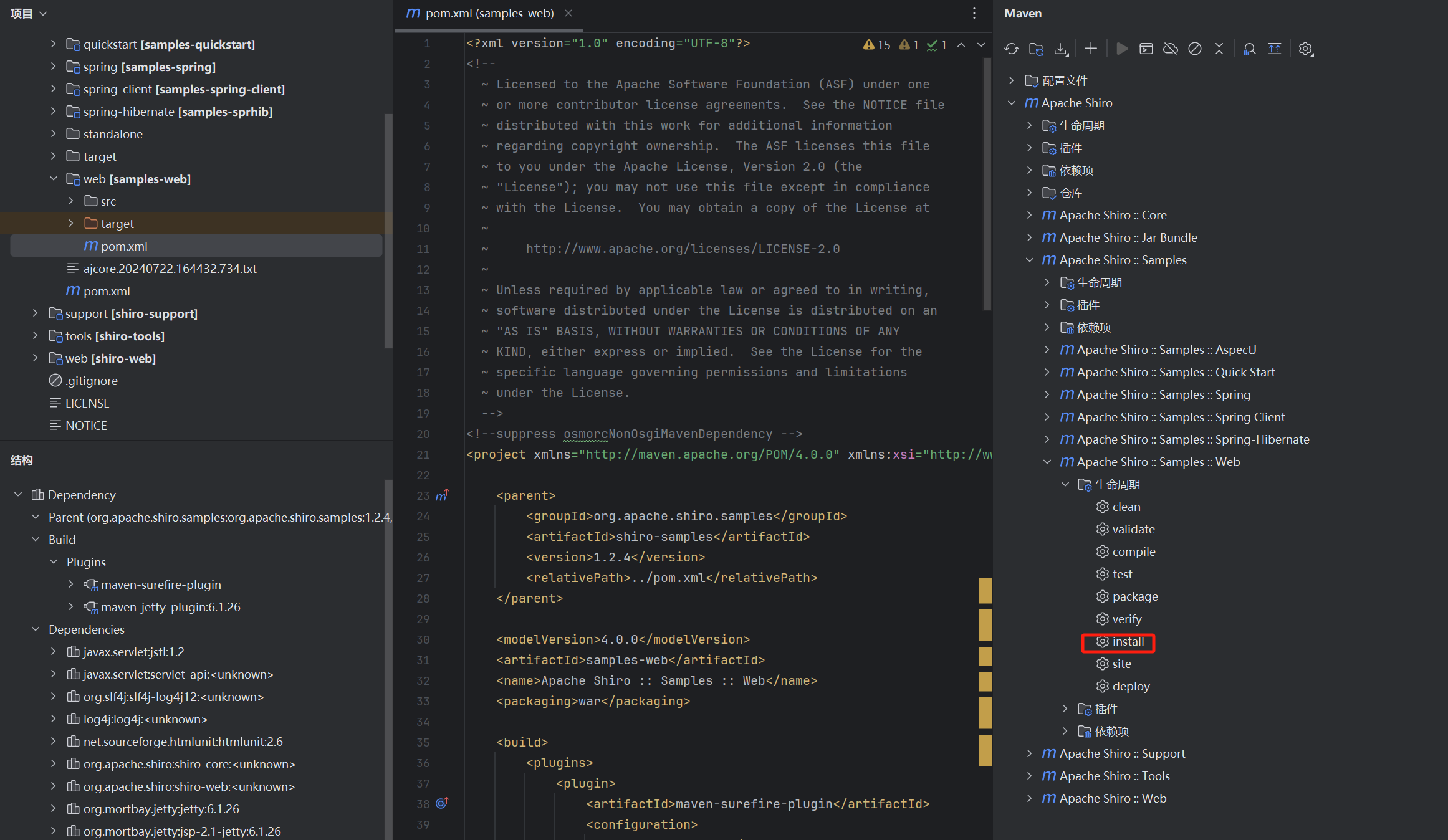Toggle Skip Tests mode
1448x840 pixels.
(x=1195, y=49)
